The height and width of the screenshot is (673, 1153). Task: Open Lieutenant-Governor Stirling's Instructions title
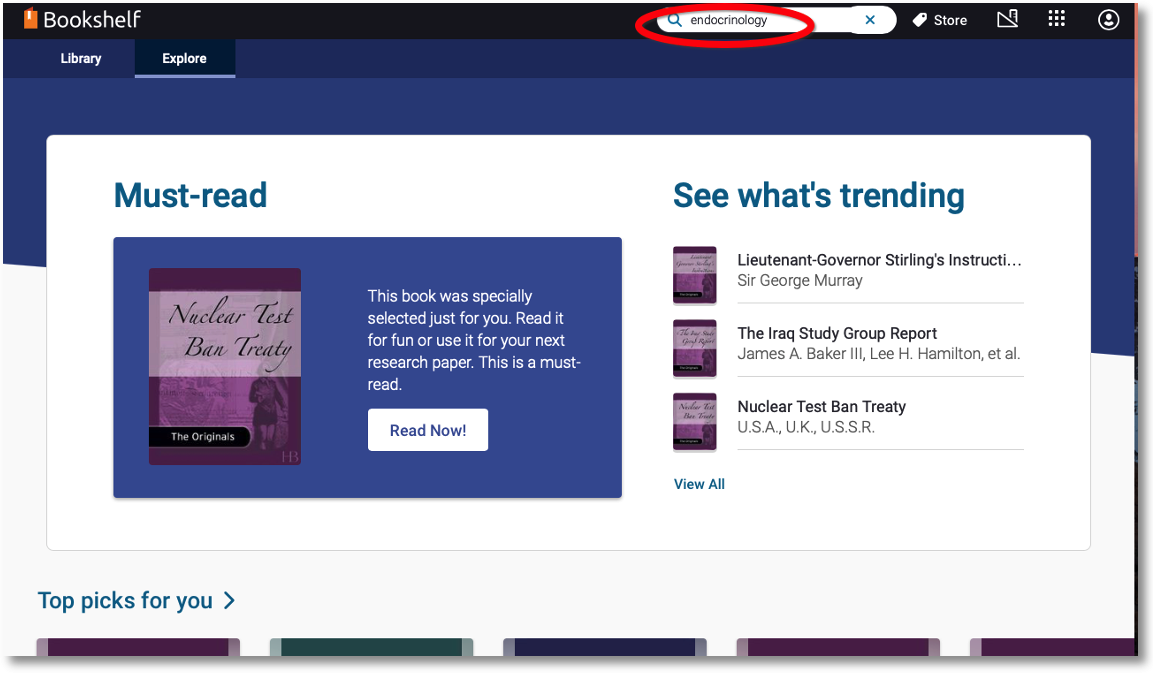879,260
